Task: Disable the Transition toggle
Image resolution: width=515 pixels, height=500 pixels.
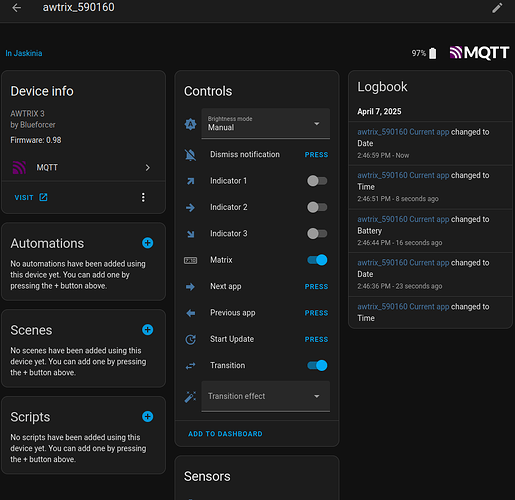Action: [317, 365]
